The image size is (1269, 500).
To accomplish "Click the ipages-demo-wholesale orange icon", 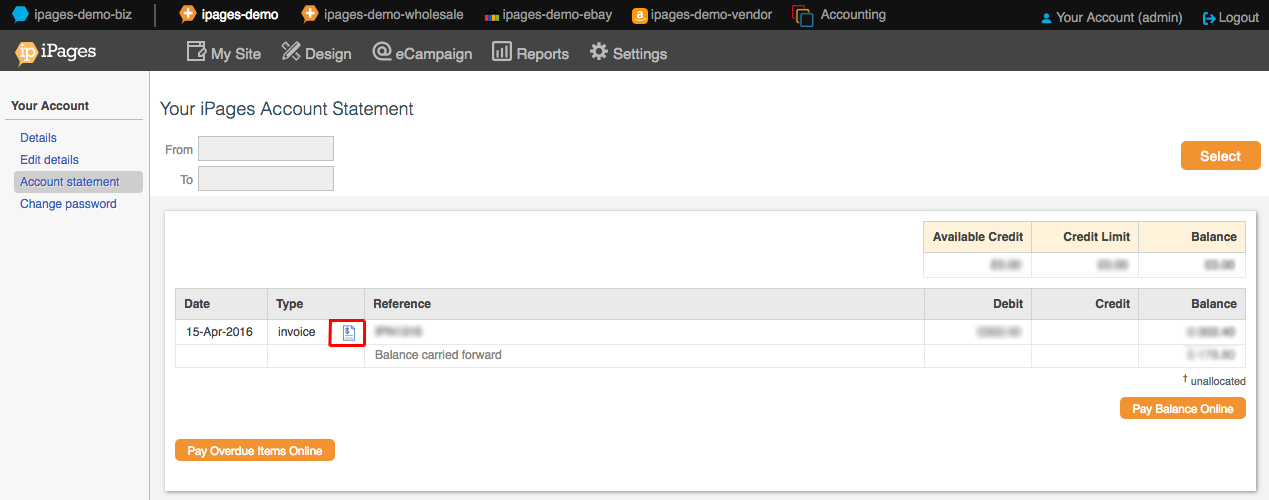I will pos(310,15).
